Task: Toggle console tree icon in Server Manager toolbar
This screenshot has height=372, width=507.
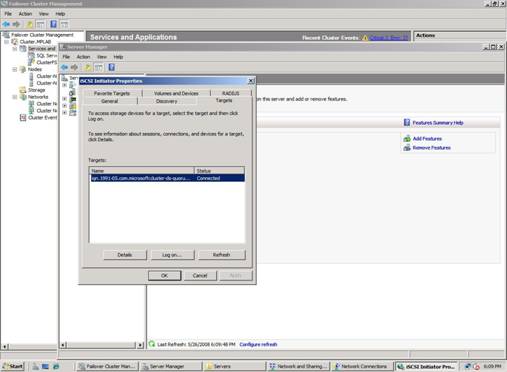Action: click(x=99, y=67)
